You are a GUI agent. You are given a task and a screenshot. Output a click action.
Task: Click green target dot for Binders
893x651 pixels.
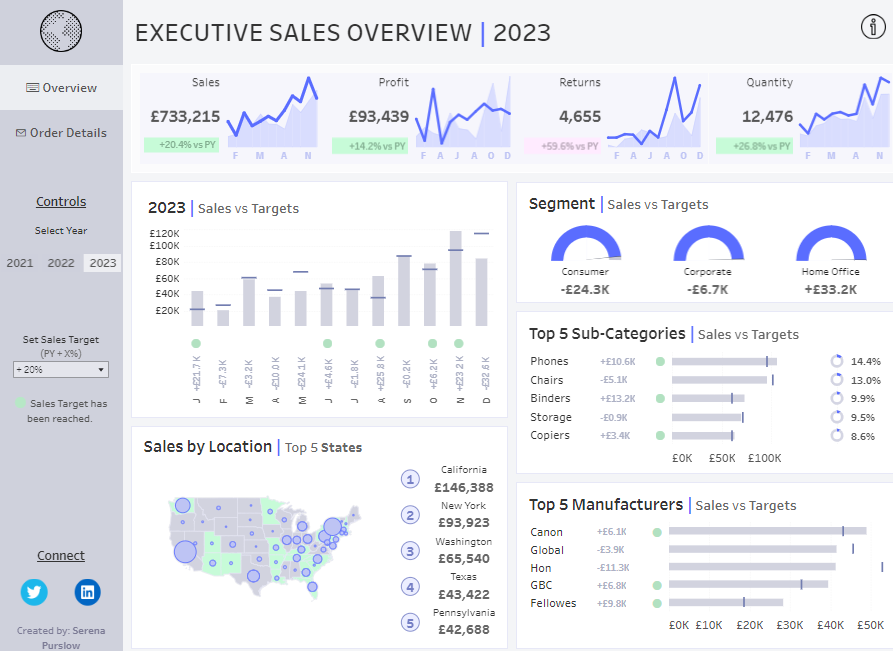click(x=660, y=399)
